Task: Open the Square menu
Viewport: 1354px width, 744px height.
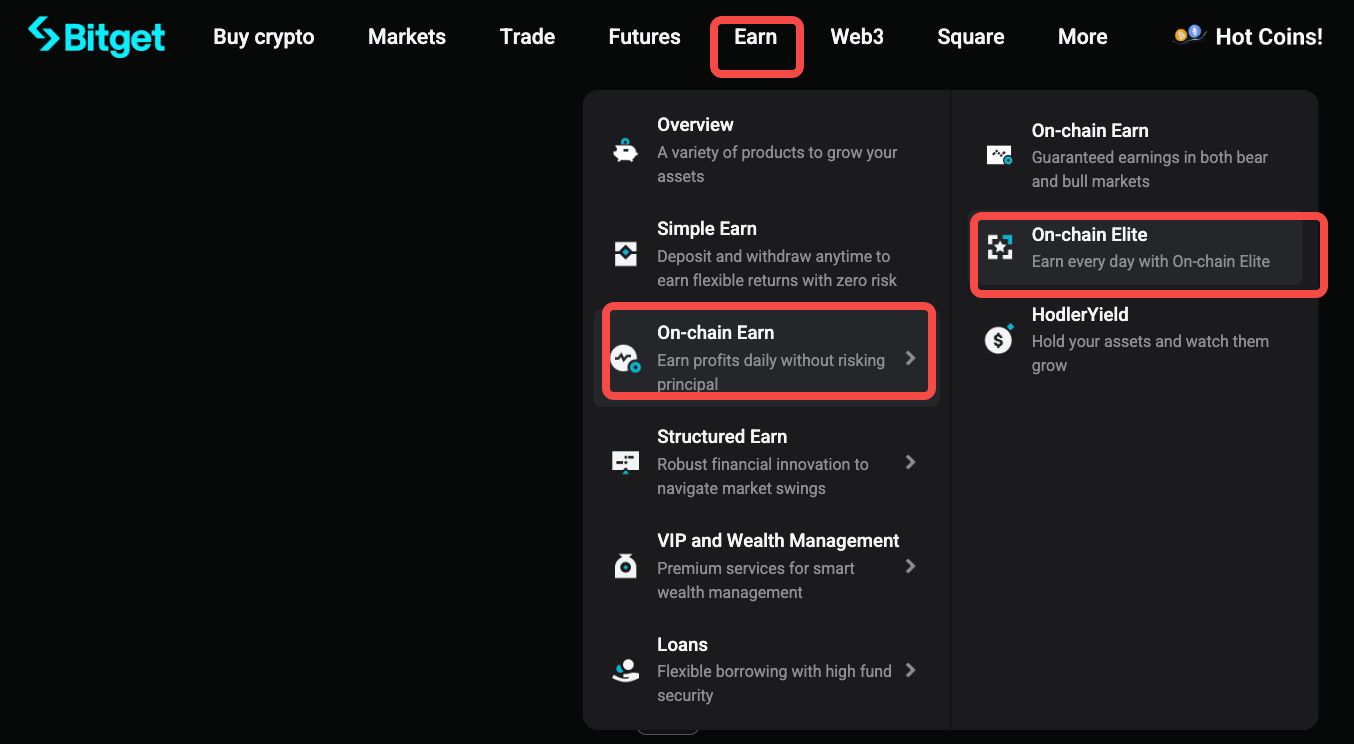Action: pyautogui.click(x=971, y=37)
